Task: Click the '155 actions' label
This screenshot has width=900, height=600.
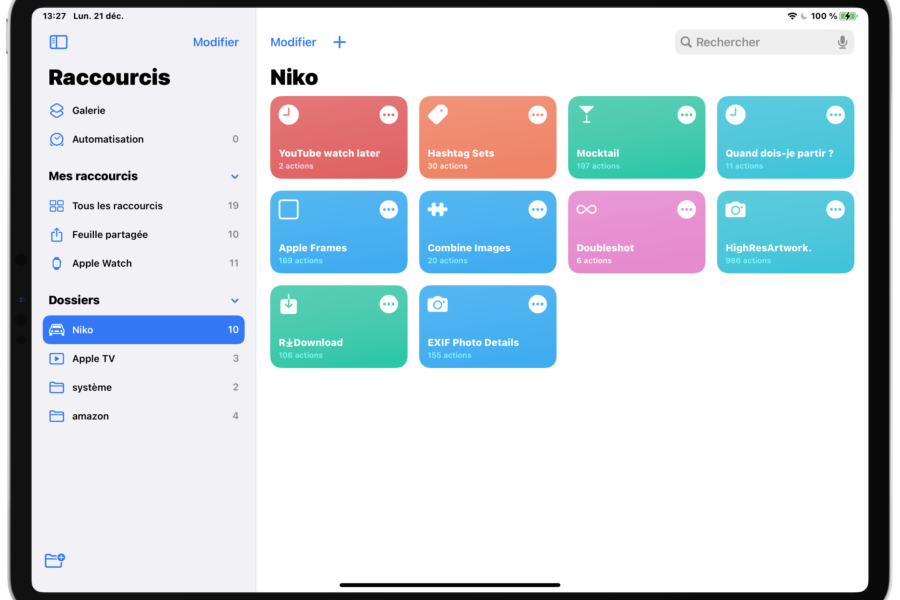Action: [x=449, y=355]
